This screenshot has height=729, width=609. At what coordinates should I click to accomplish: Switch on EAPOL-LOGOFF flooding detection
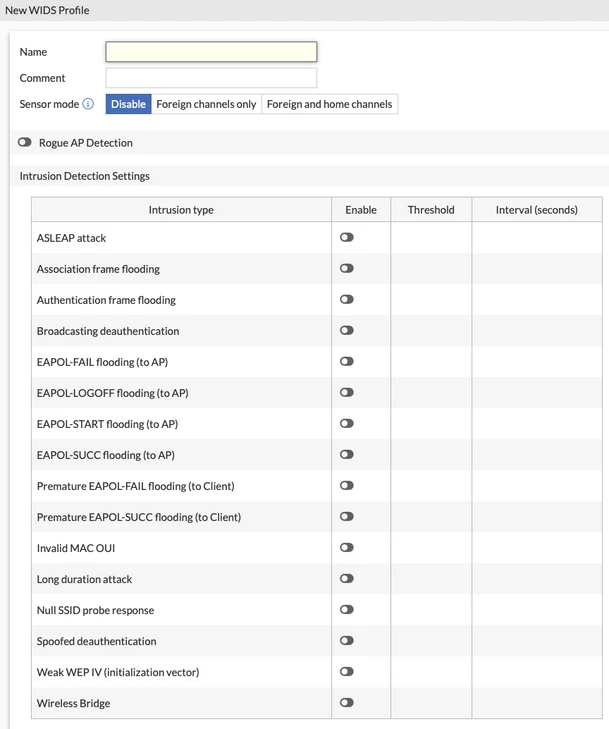point(347,392)
